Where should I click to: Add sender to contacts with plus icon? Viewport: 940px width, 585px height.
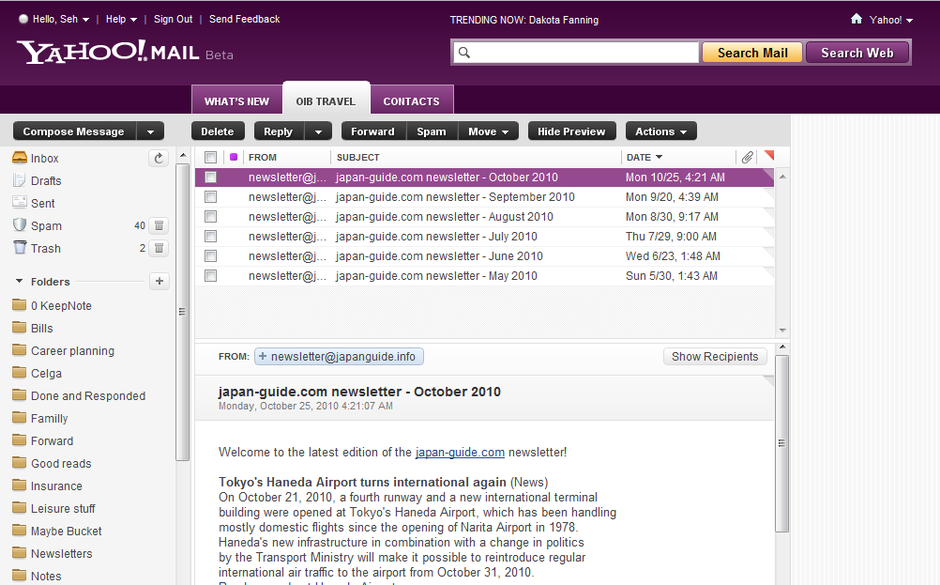[263, 356]
